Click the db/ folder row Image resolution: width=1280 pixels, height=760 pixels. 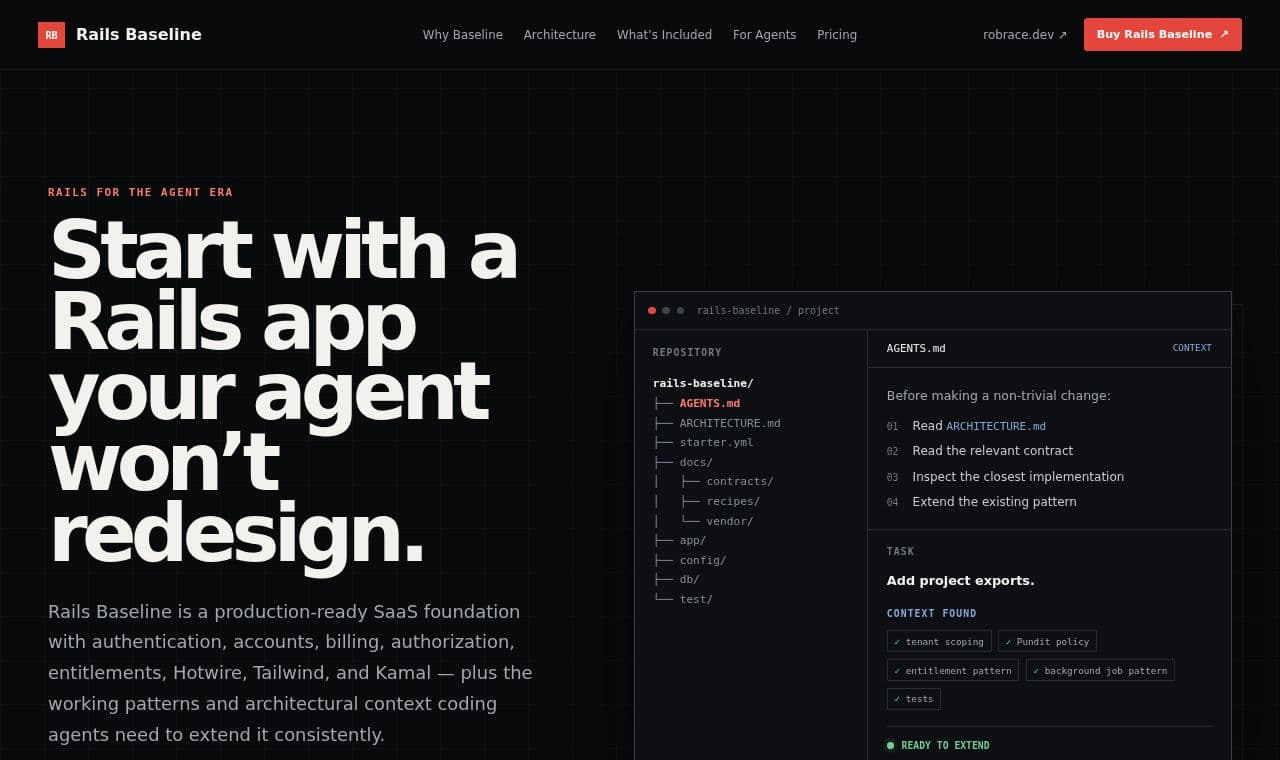pyautogui.click(x=689, y=579)
